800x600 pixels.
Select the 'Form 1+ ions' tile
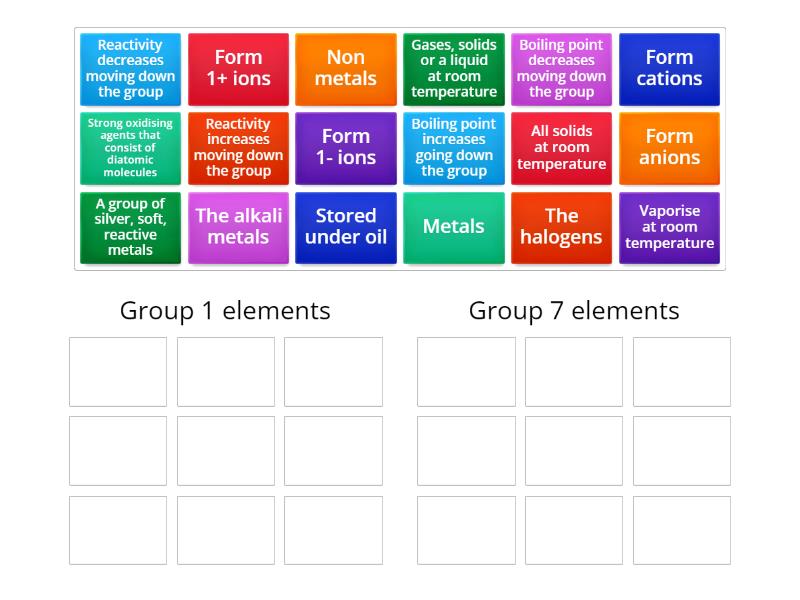pyautogui.click(x=238, y=68)
